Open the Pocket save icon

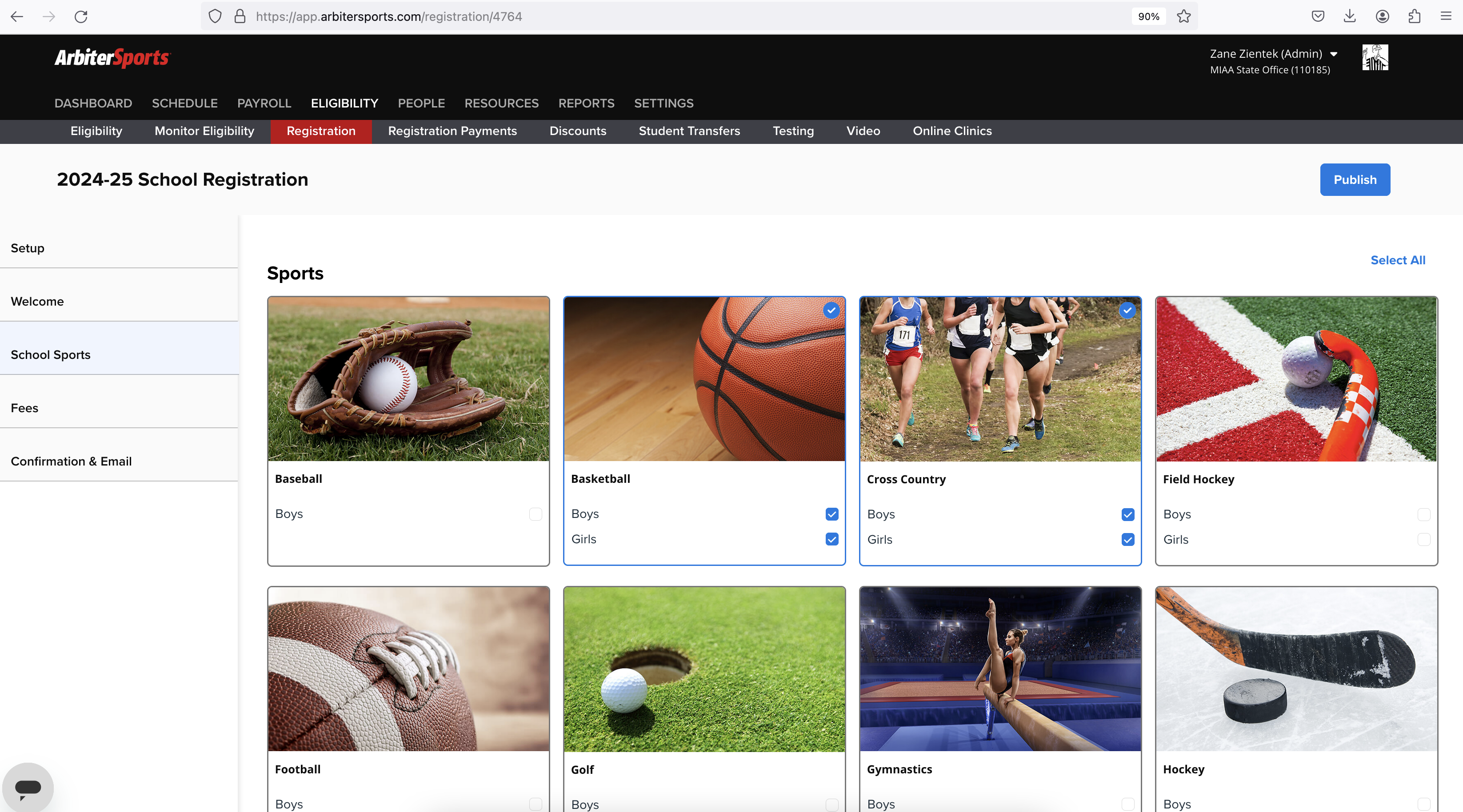[1318, 16]
